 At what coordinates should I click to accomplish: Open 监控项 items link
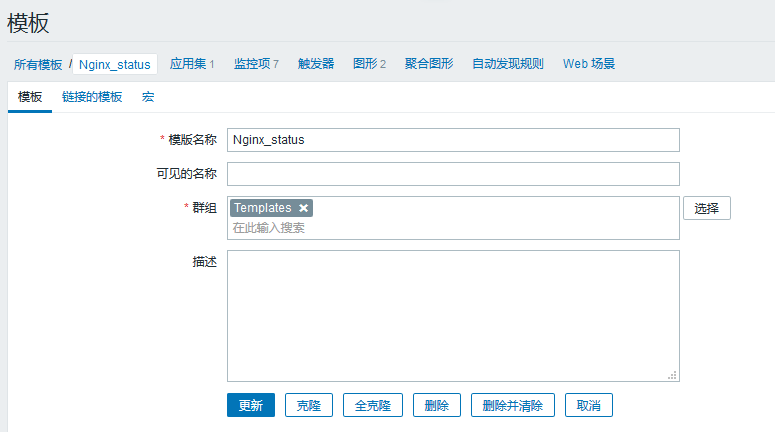(x=251, y=64)
